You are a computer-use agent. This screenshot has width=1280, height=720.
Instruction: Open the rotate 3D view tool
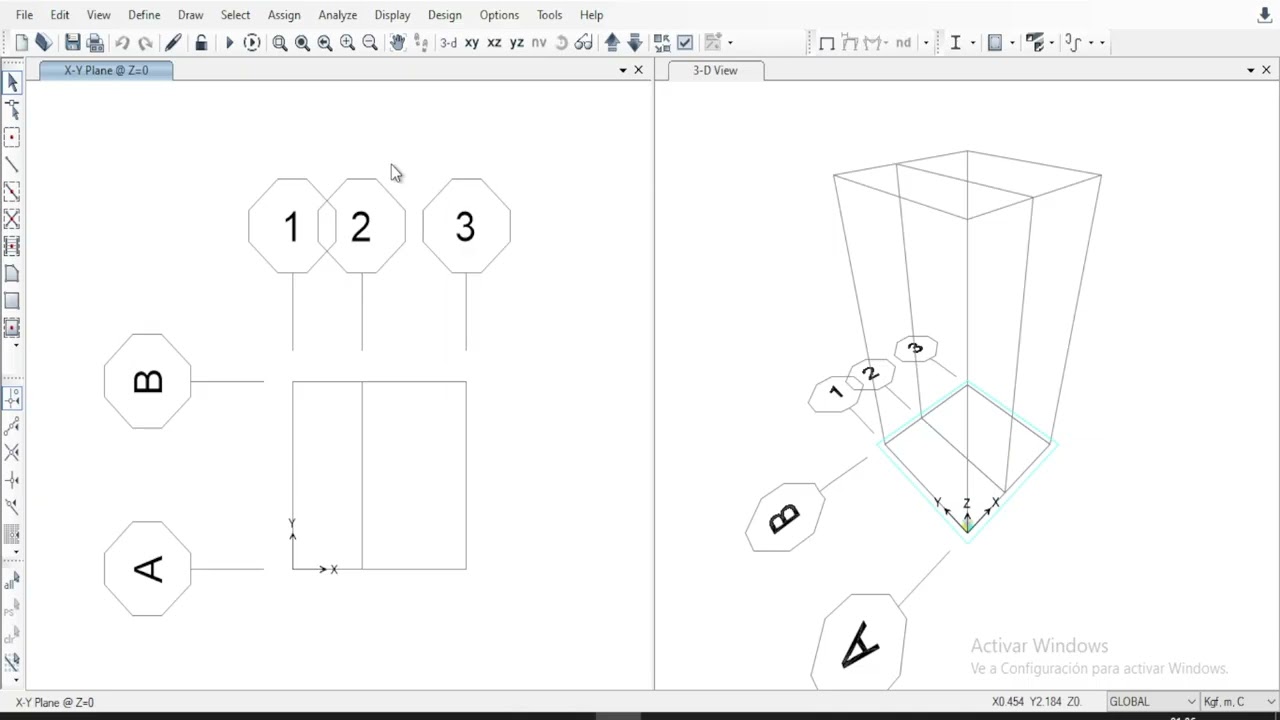click(561, 42)
